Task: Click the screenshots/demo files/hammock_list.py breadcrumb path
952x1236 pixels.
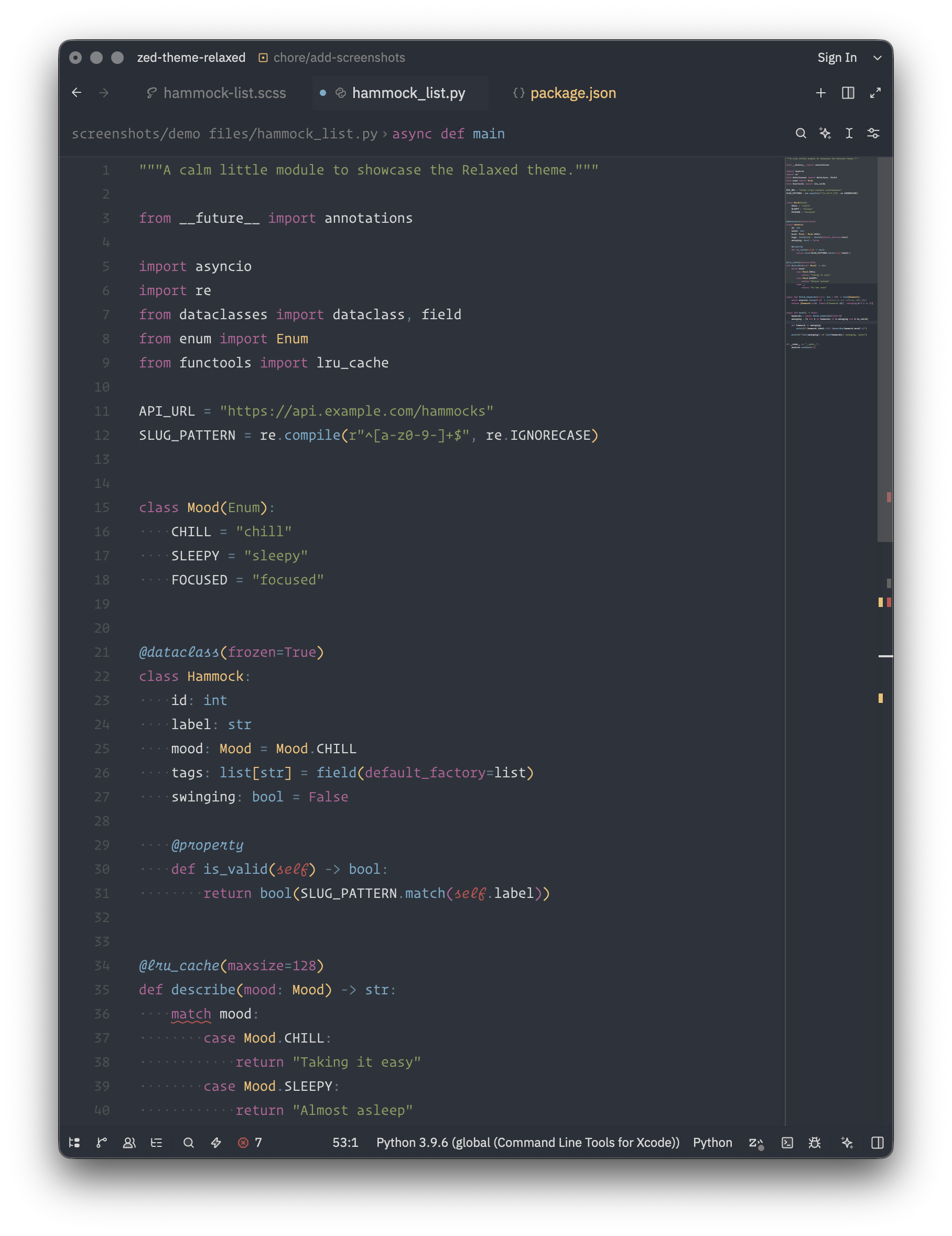Action: 224,134
